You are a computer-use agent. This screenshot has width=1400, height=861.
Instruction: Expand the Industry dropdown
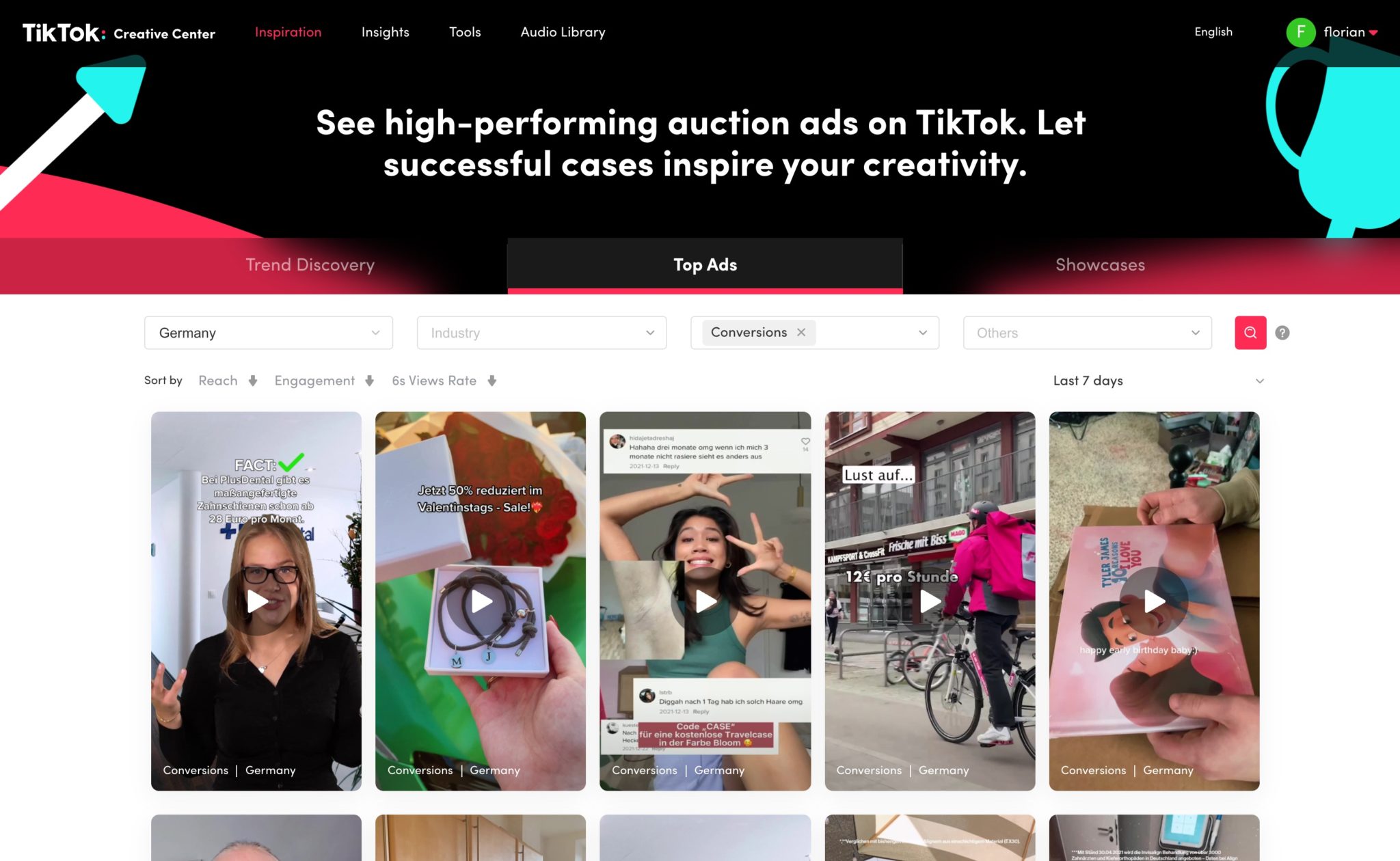tap(541, 333)
